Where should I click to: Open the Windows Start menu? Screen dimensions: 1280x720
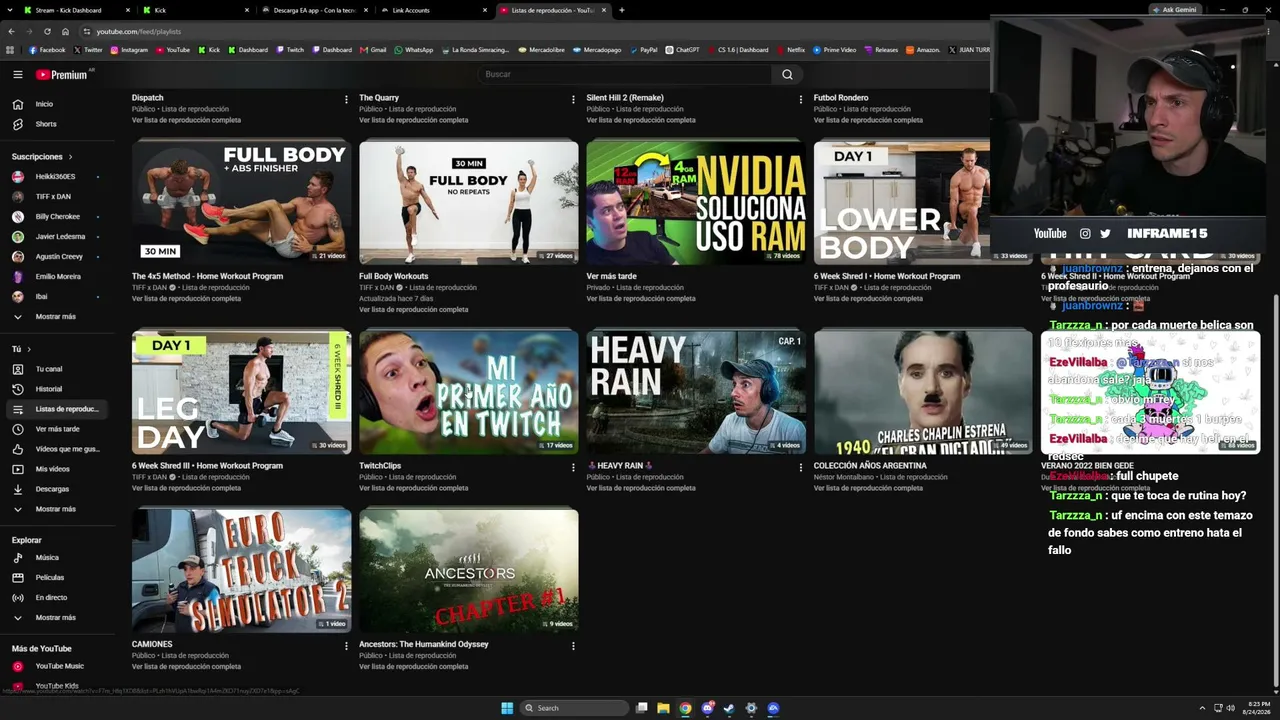[x=507, y=708]
